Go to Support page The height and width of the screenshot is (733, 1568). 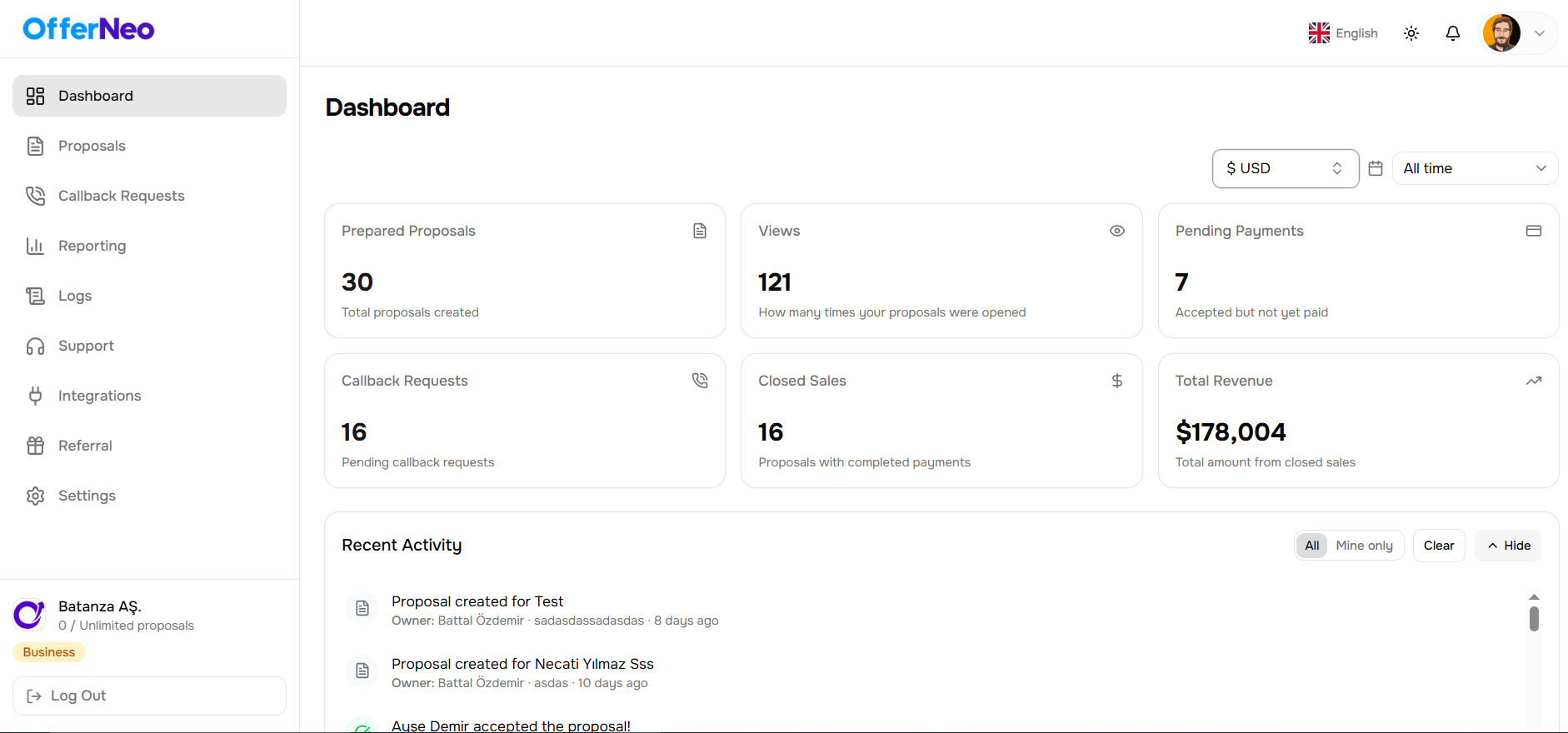149,346
